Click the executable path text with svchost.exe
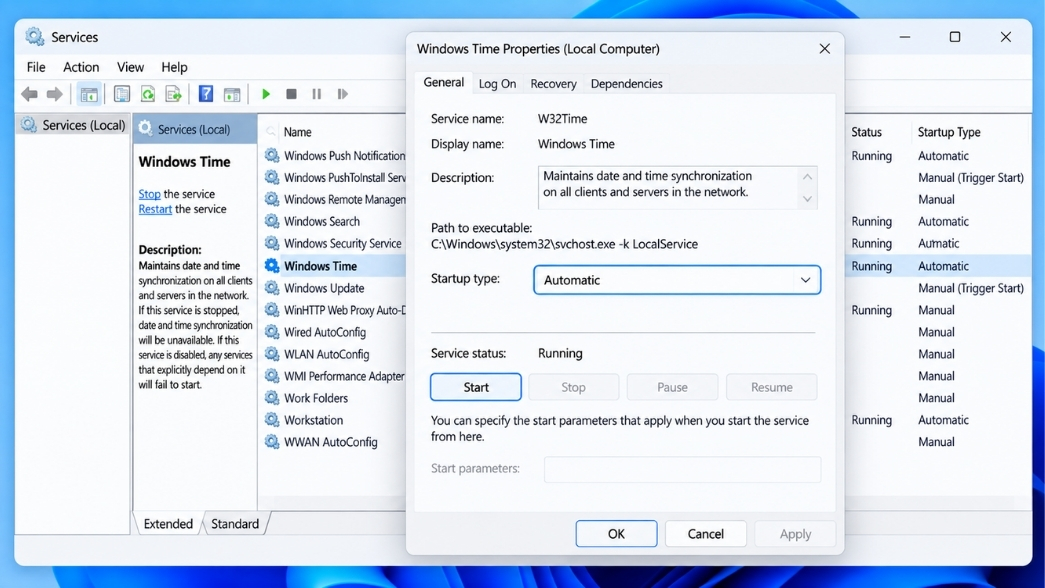 coord(564,244)
